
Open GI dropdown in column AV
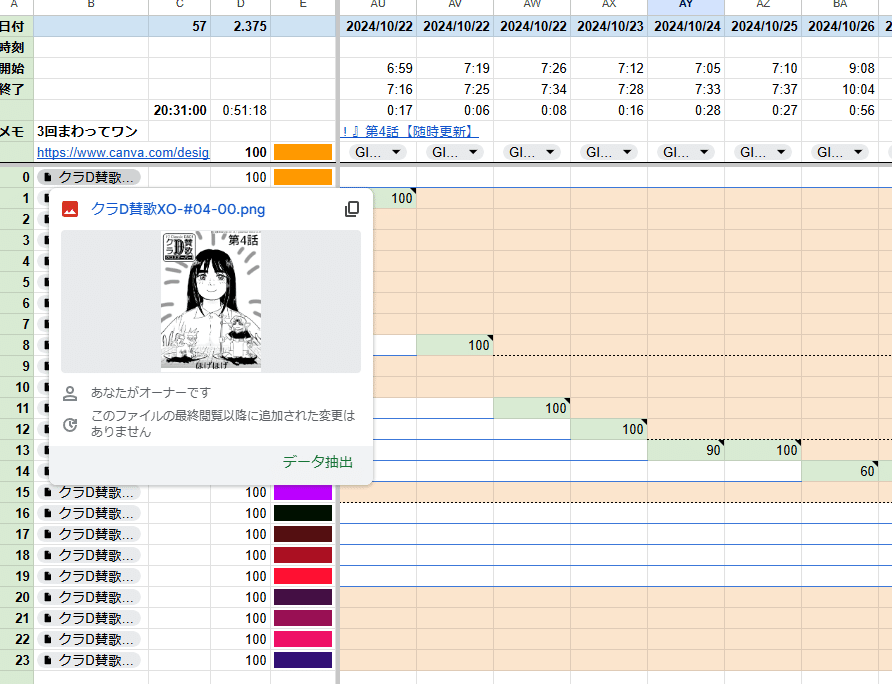coord(455,153)
